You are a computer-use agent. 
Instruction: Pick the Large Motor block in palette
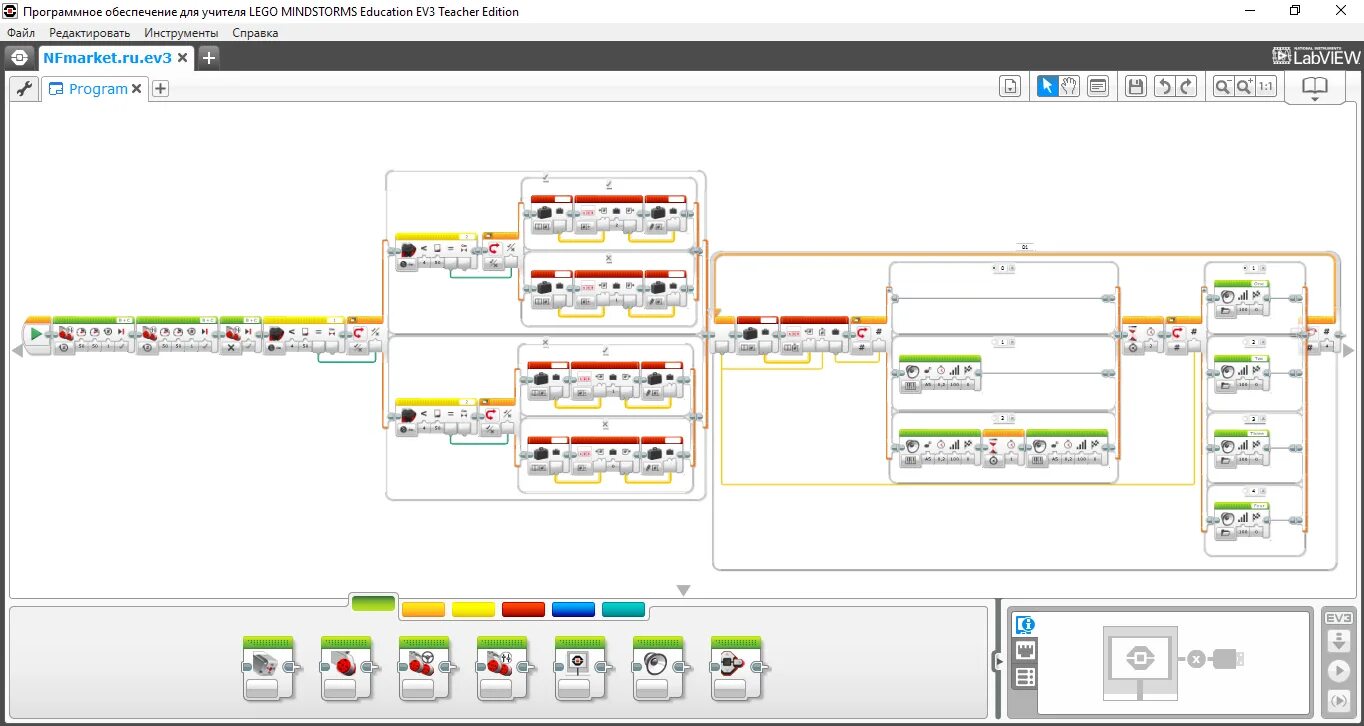346,667
